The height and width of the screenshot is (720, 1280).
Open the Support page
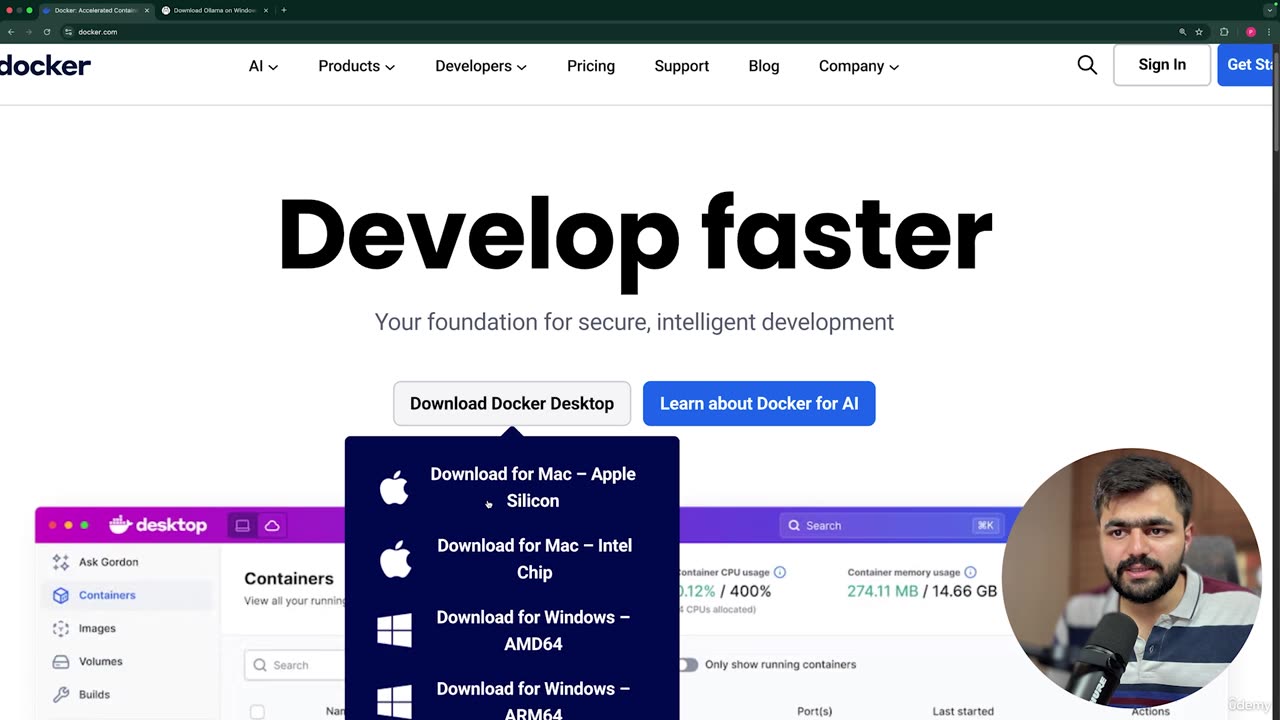[682, 66]
